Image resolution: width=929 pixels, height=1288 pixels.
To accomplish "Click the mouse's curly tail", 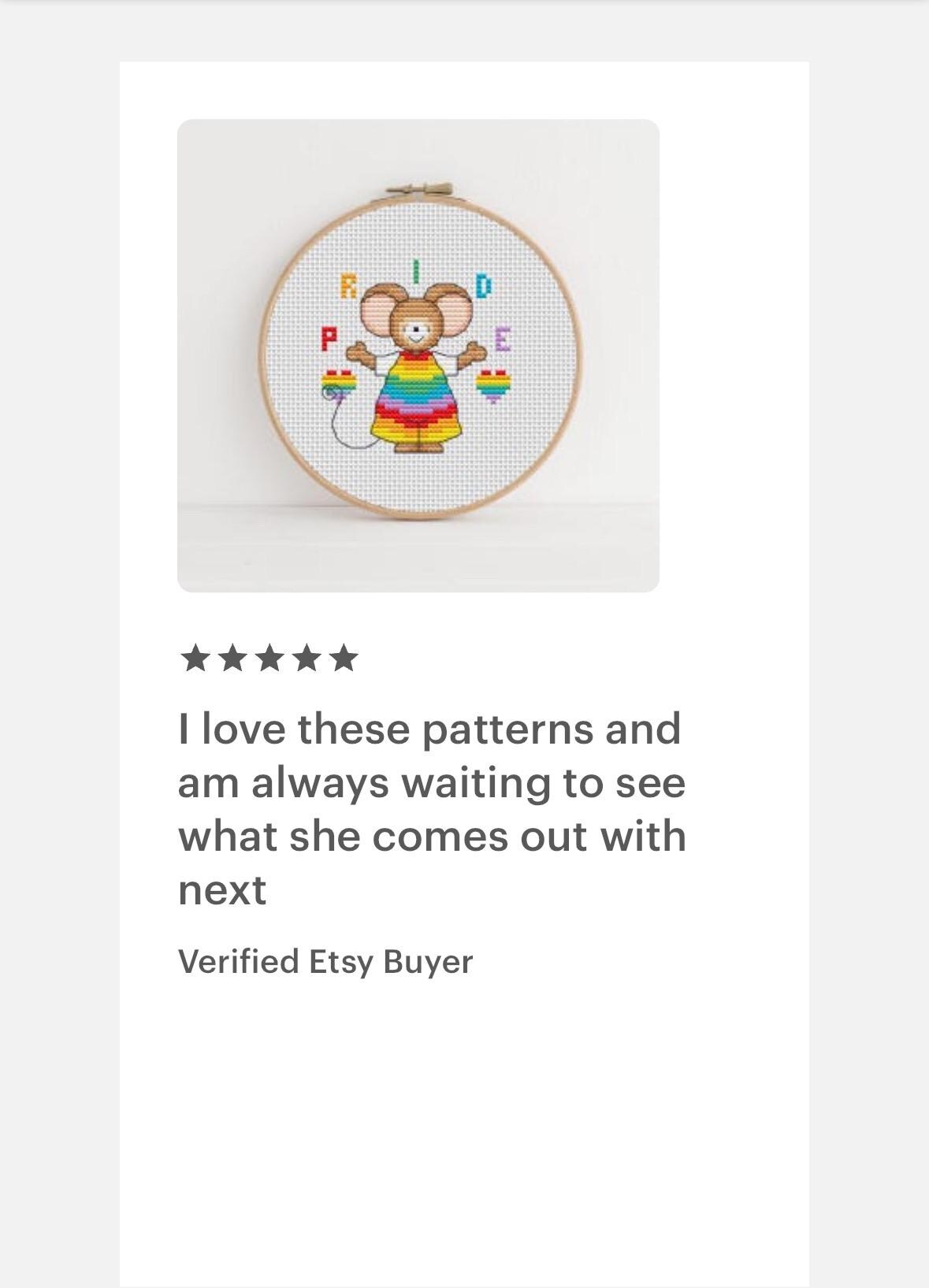I will 351,427.
